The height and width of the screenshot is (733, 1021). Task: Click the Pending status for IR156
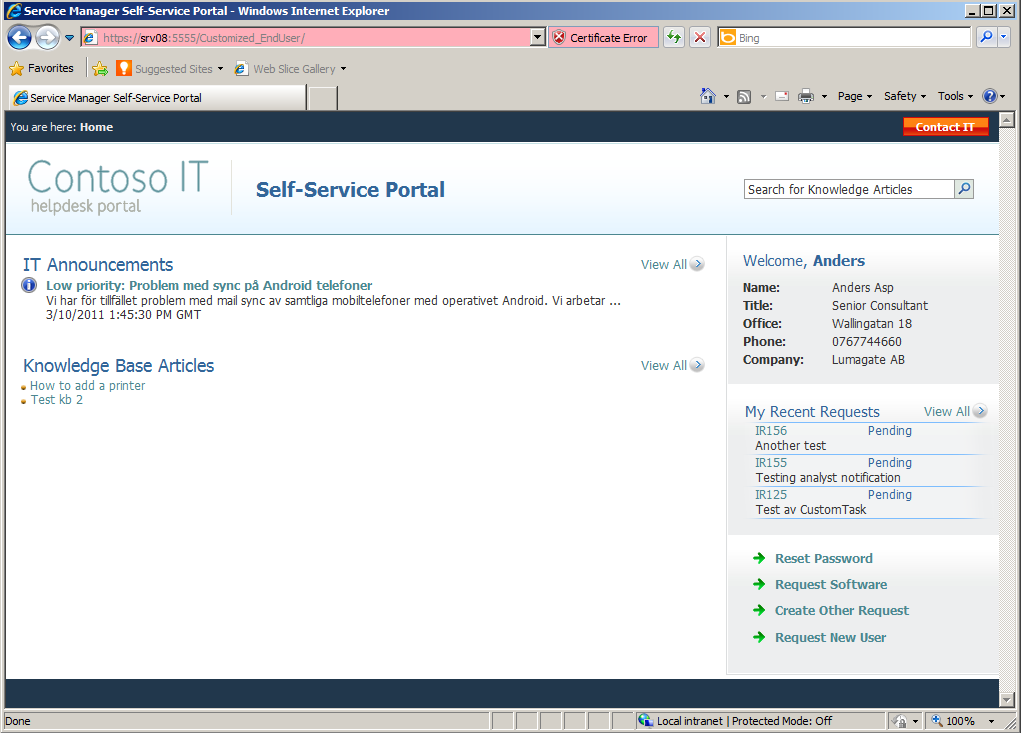[889, 431]
